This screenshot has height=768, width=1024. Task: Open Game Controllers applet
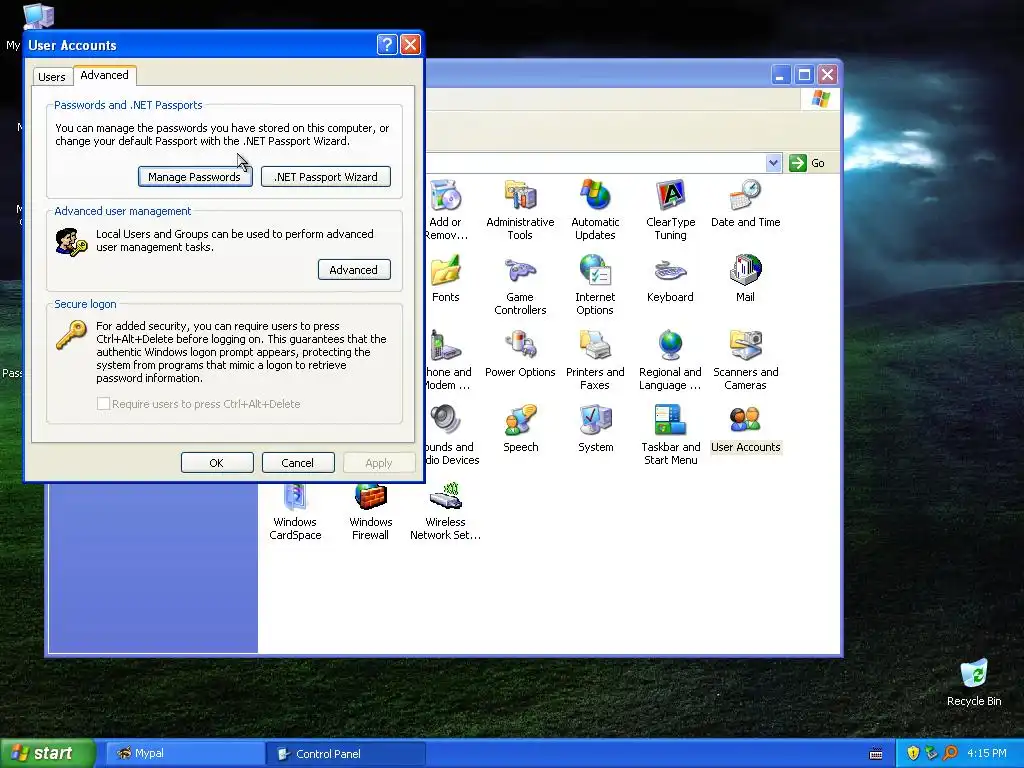(x=520, y=285)
